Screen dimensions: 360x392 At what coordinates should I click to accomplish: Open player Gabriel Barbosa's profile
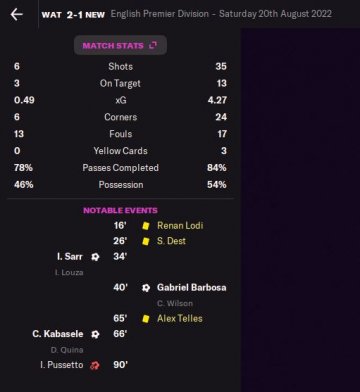[x=192, y=288]
